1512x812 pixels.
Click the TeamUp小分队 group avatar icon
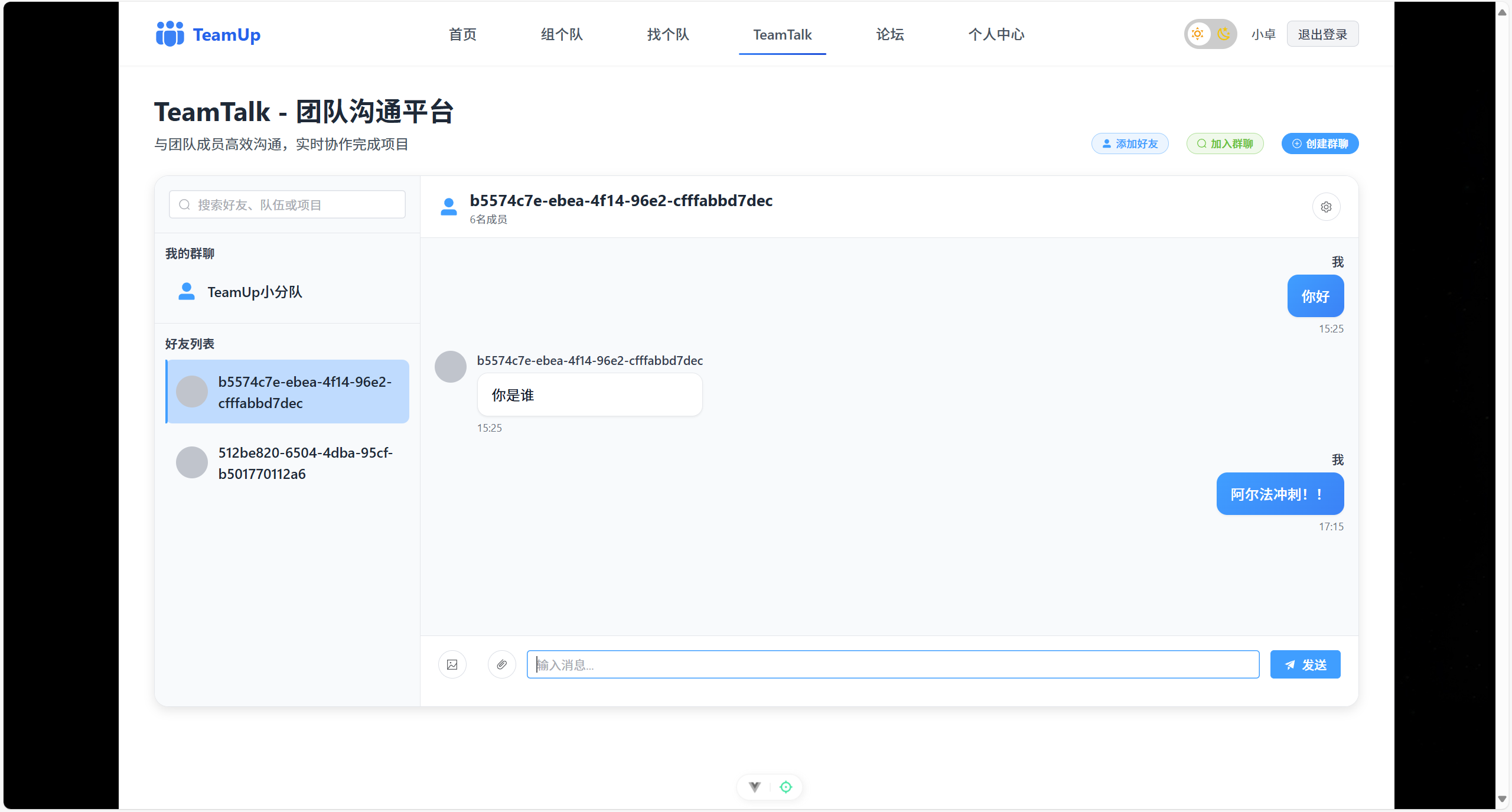pyautogui.click(x=185, y=291)
